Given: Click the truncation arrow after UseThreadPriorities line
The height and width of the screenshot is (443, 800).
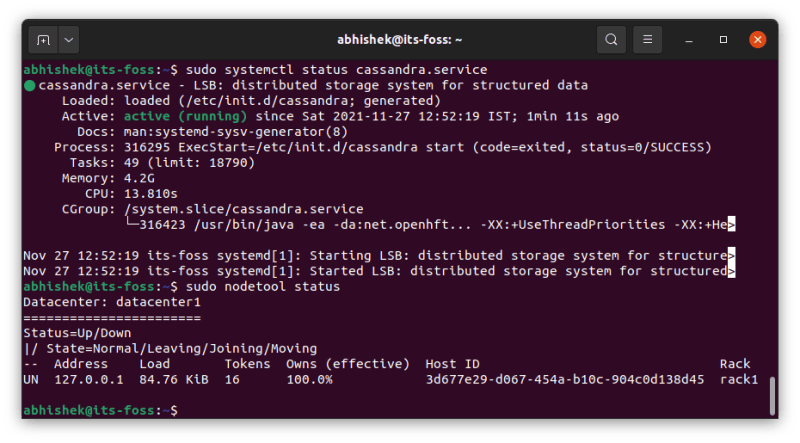Looking at the screenshot, I should click(732, 224).
